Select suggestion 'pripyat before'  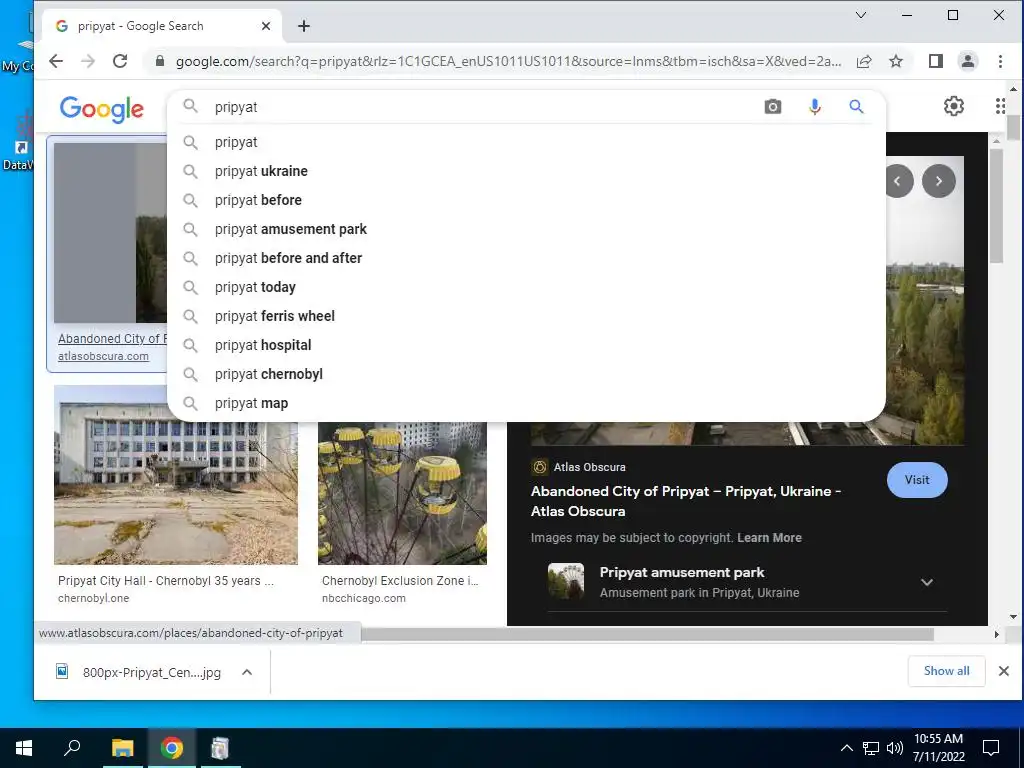click(526, 200)
